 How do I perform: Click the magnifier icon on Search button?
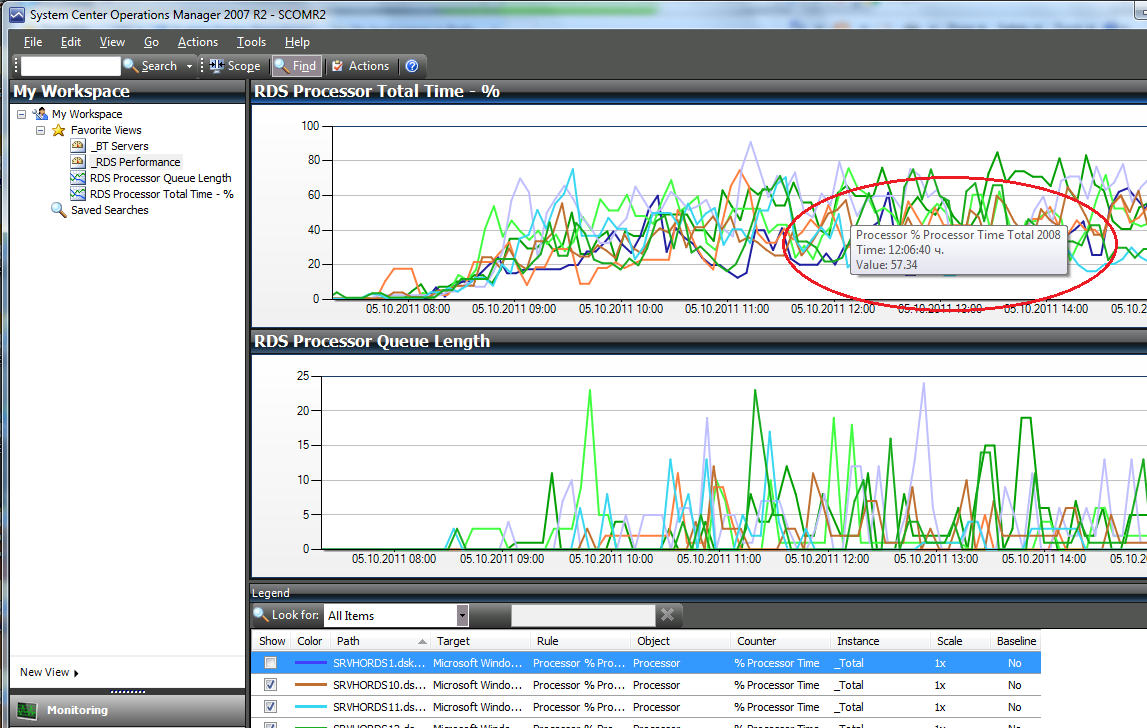[131, 66]
